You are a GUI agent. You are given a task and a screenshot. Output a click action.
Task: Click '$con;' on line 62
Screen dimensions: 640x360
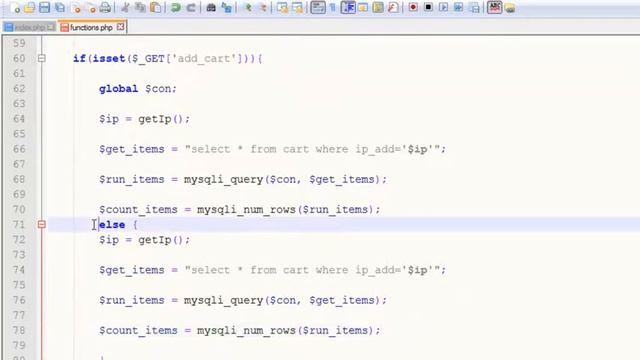pyautogui.click(x=161, y=89)
